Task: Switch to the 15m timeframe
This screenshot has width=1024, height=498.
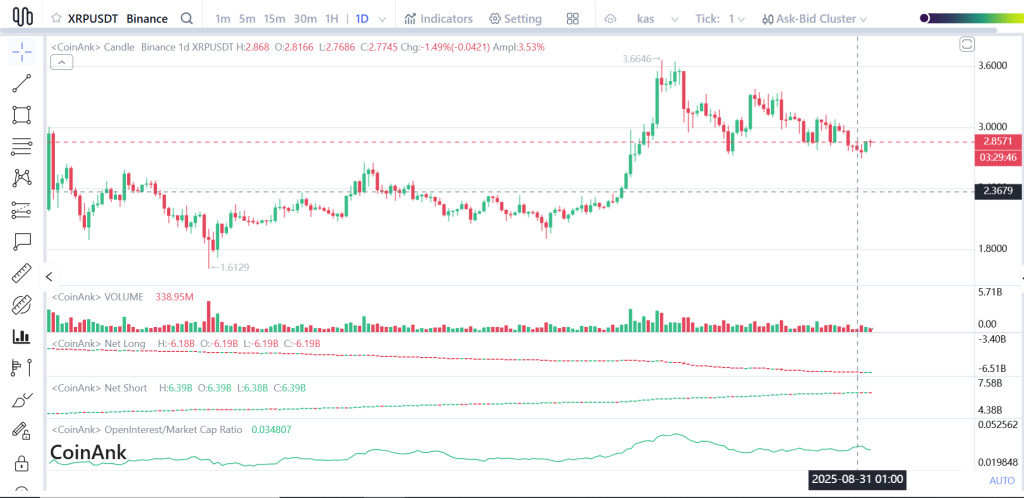Action: [x=274, y=18]
